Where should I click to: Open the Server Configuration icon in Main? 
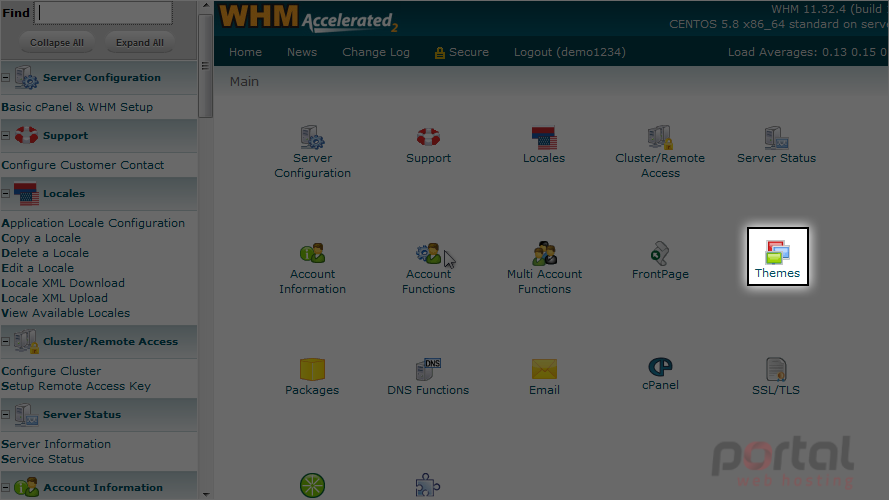click(x=312, y=138)
